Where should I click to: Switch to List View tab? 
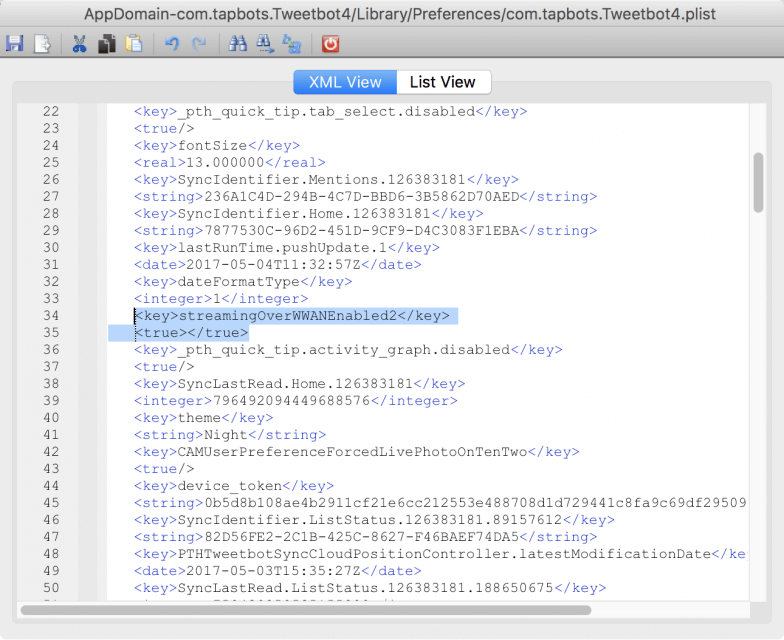pyautogui.click(x=443, y=82)
